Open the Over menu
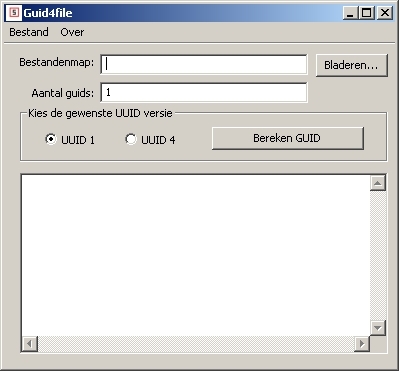Image resolution: width=399 pixels, height=371 pixels. tap(72, 32)
